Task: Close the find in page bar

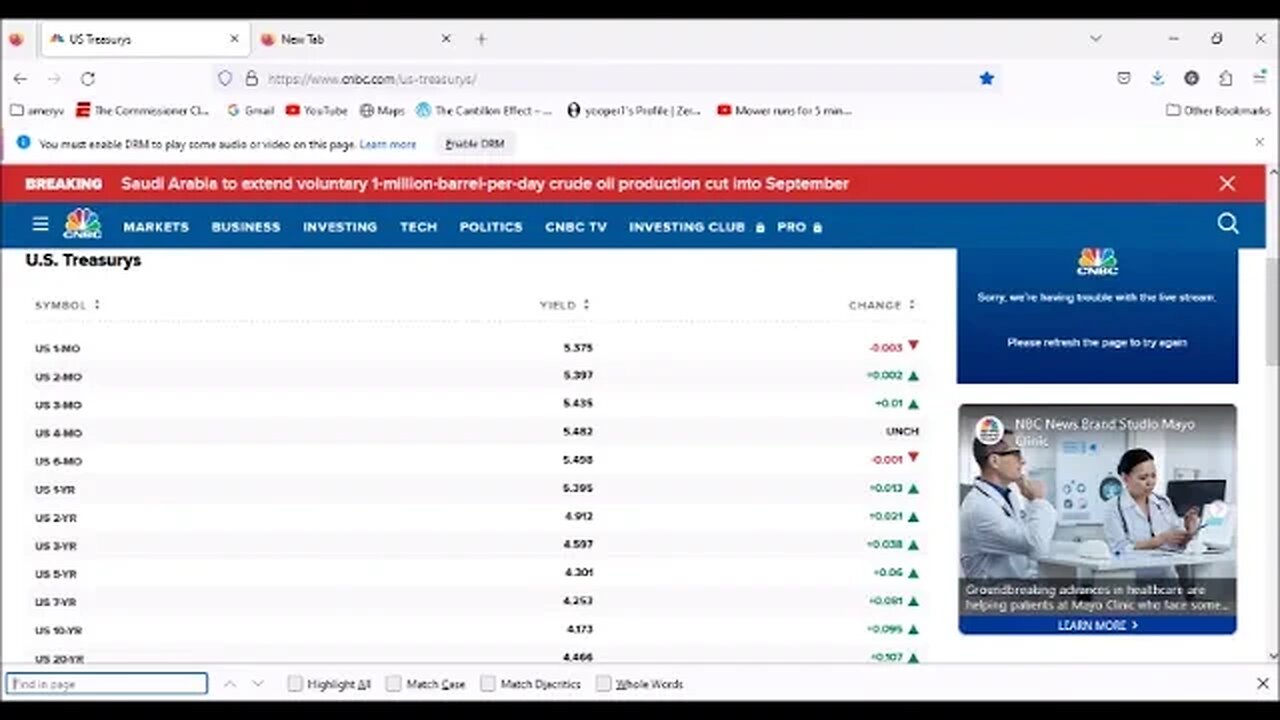Action: tap(1262, 684)
